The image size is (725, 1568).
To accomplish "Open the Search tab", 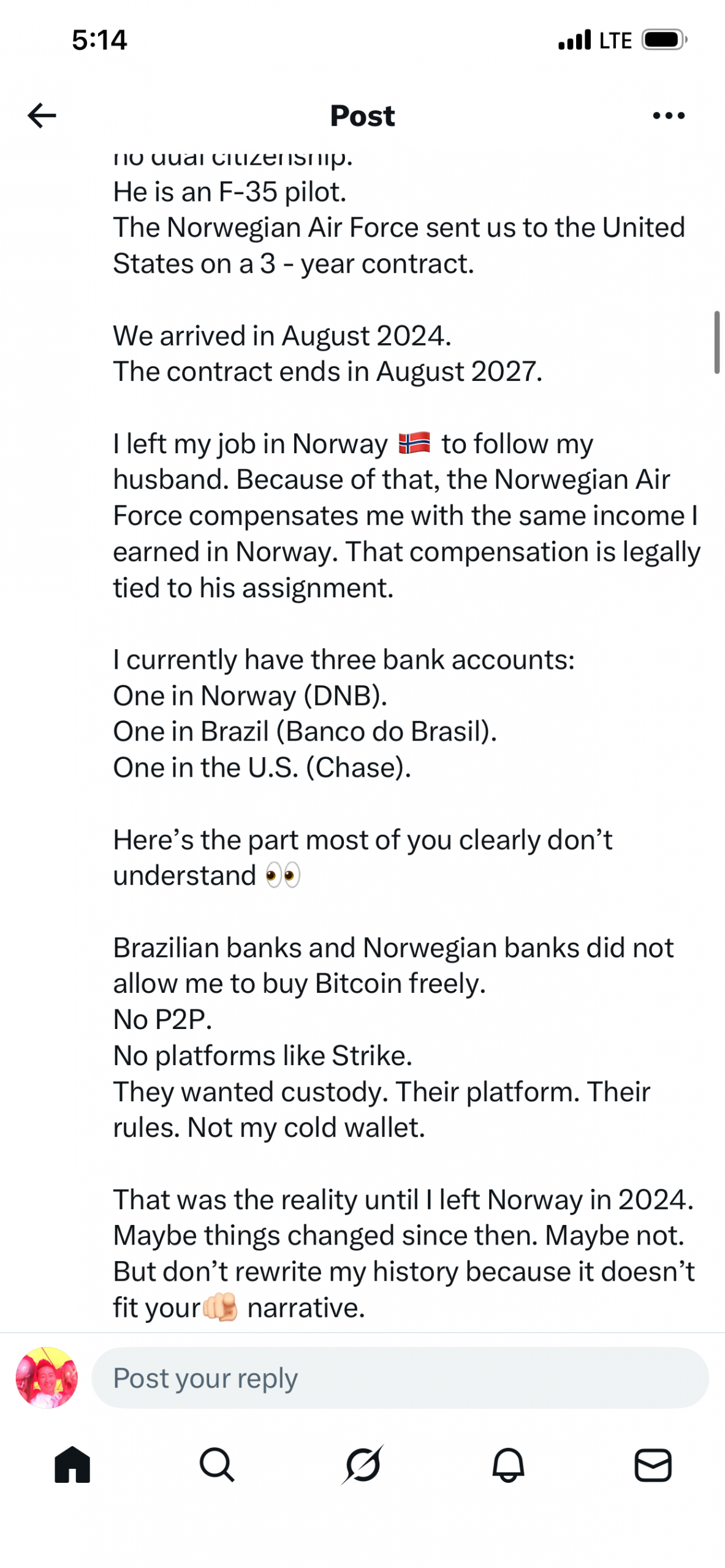I will 217,1466.
